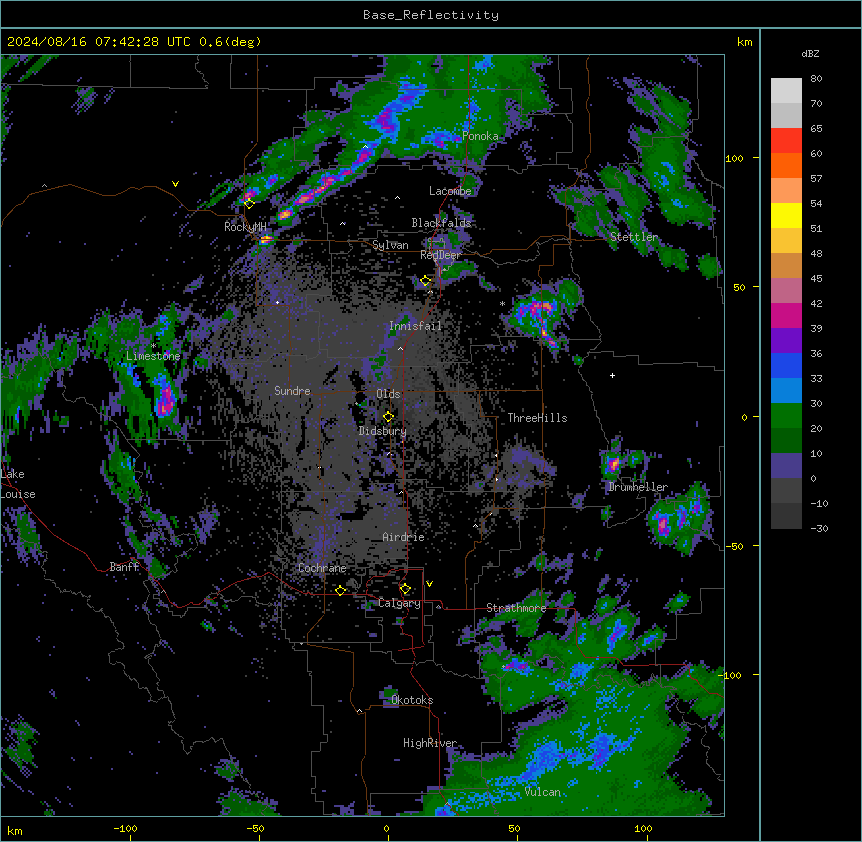862x842 pixels.
Task: Click the km unit label at top right
Action: (744, 42)
